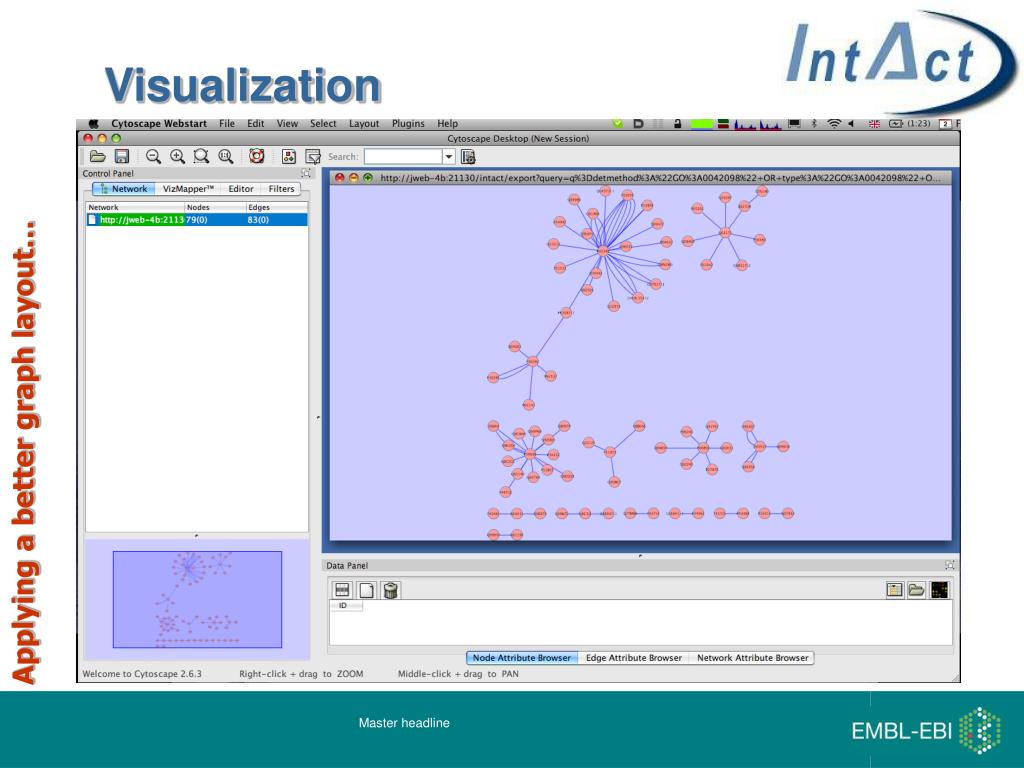Click the Wi-Fi status icon in menu bar

[834, 123]
